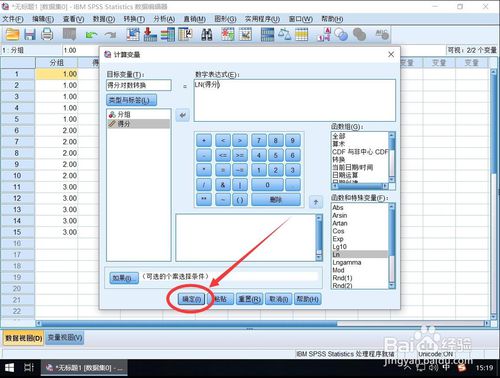Viewport: 500px width, 378px height.
Task: Click the Save floppy disk icon
Action: (30, 34)
